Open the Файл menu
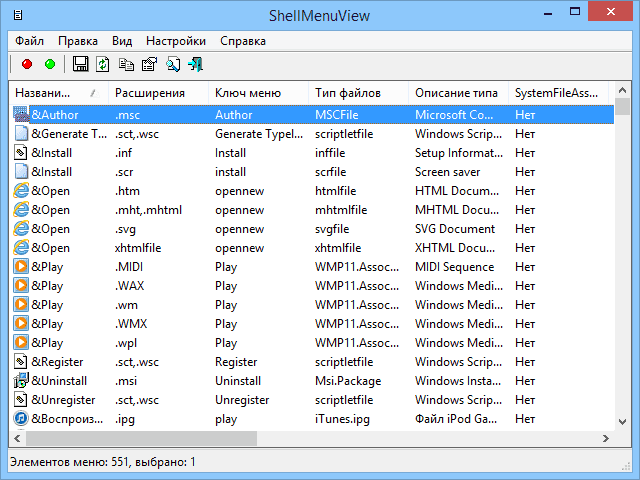 (x=29, y=41)
